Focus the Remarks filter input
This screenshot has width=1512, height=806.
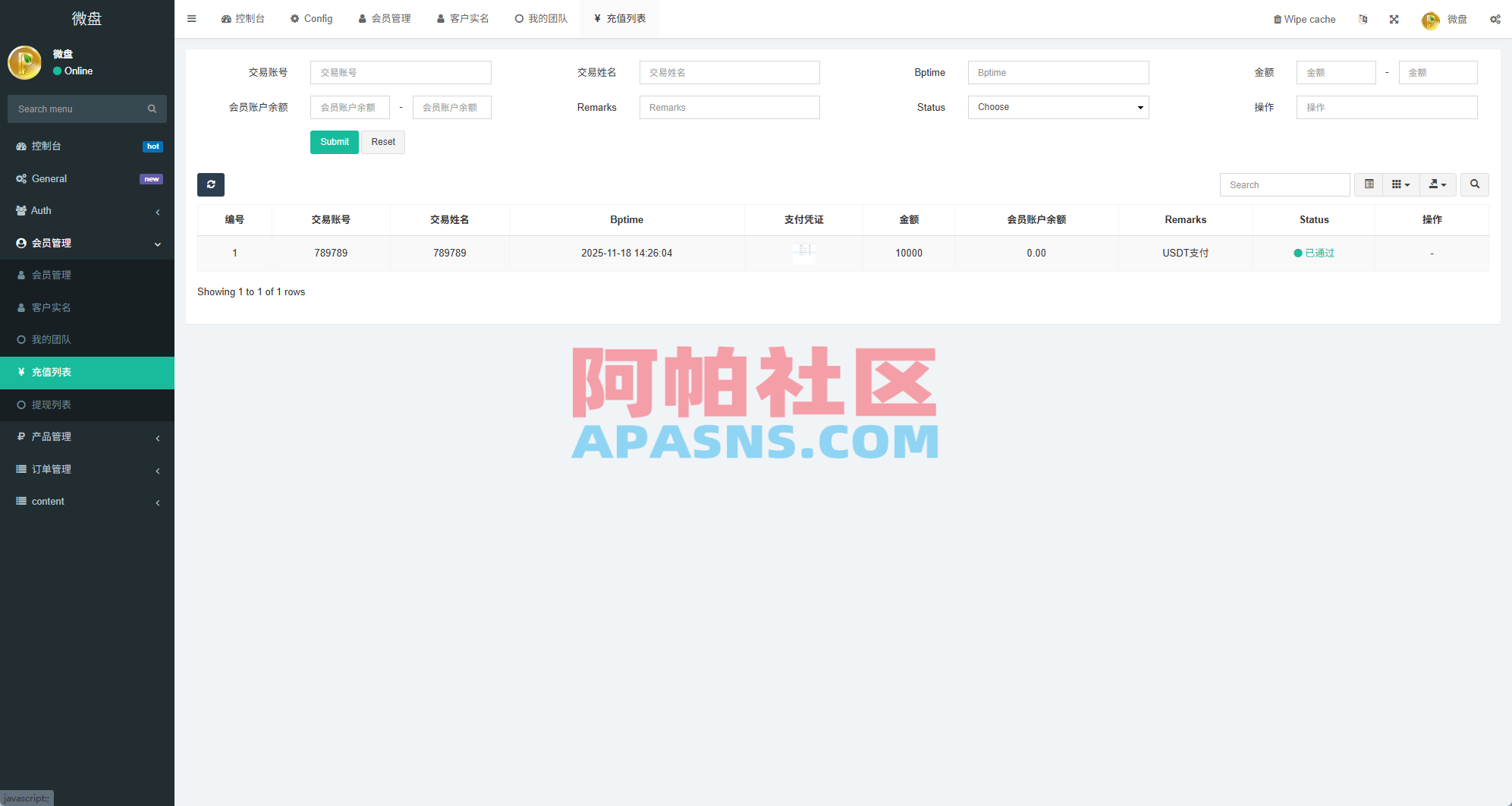729,108
